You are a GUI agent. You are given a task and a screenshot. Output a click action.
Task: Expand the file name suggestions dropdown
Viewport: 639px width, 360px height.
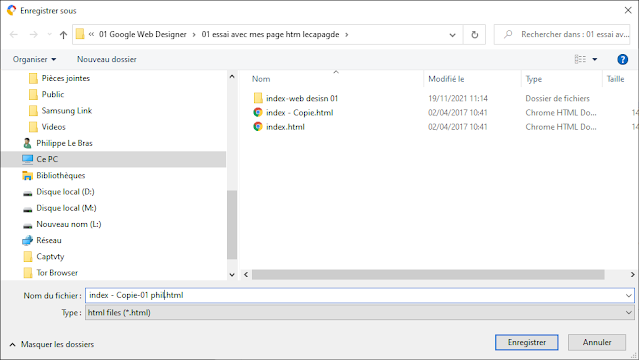coord(628,296)
